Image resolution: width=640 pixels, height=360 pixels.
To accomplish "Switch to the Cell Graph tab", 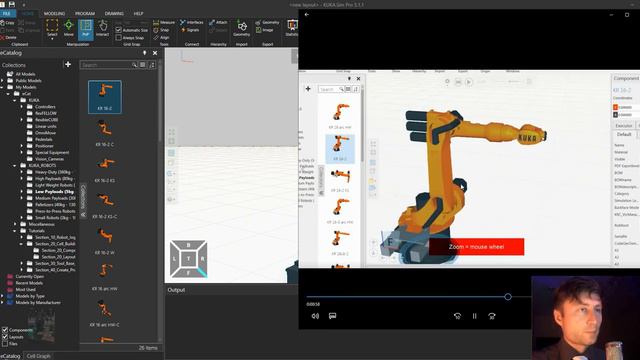I will 38,356.
